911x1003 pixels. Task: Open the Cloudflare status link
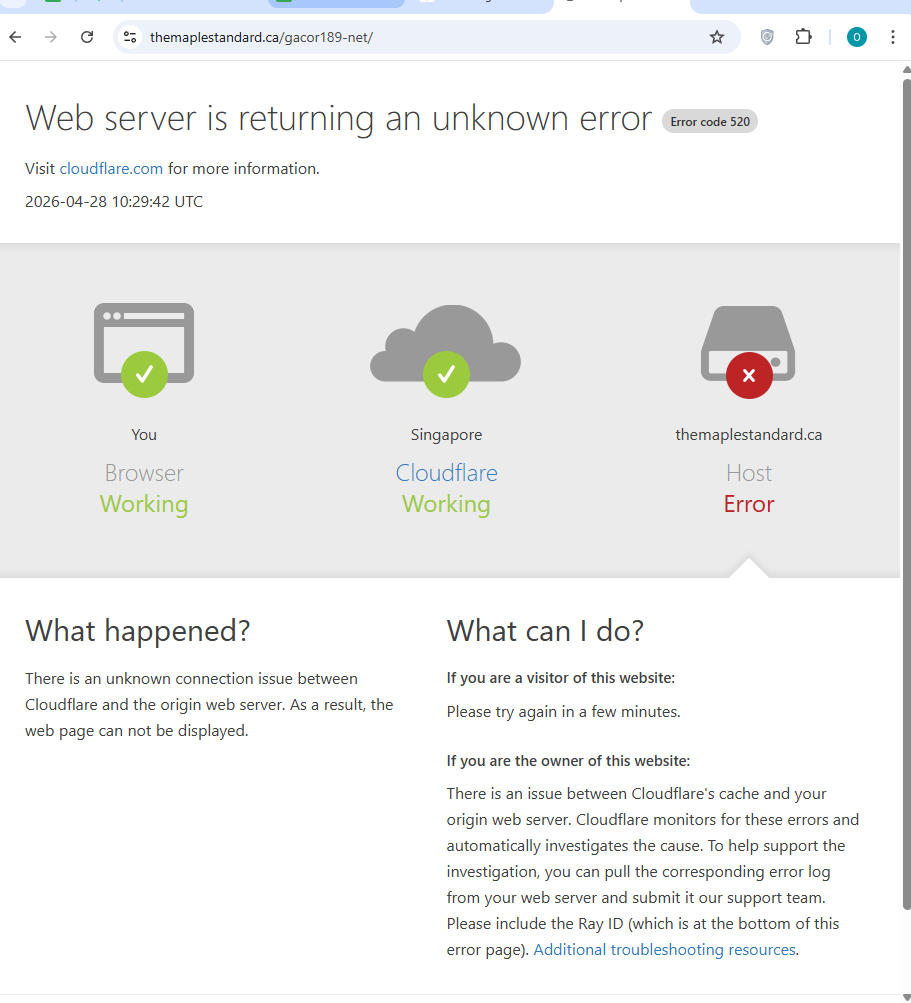point(447,473)
